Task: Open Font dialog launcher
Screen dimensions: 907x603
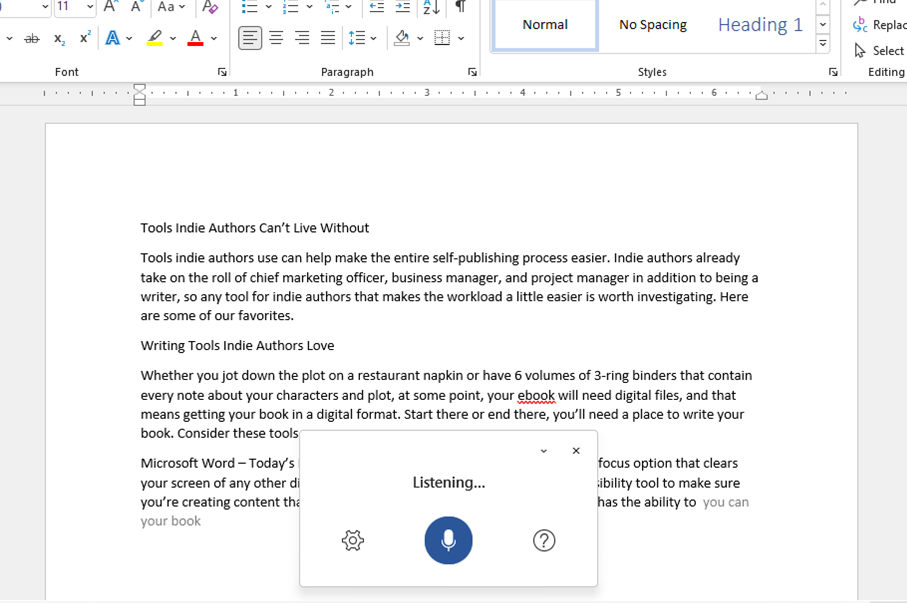Action: (222, 72)
